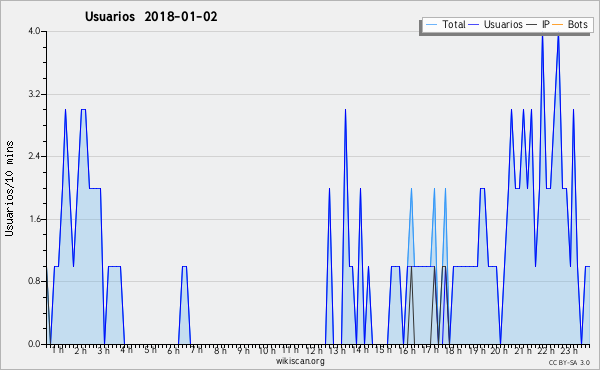This screenshot has width=600, height=370.
Task: Click the 4.0 y-axis value
Action: click(34, 31)
